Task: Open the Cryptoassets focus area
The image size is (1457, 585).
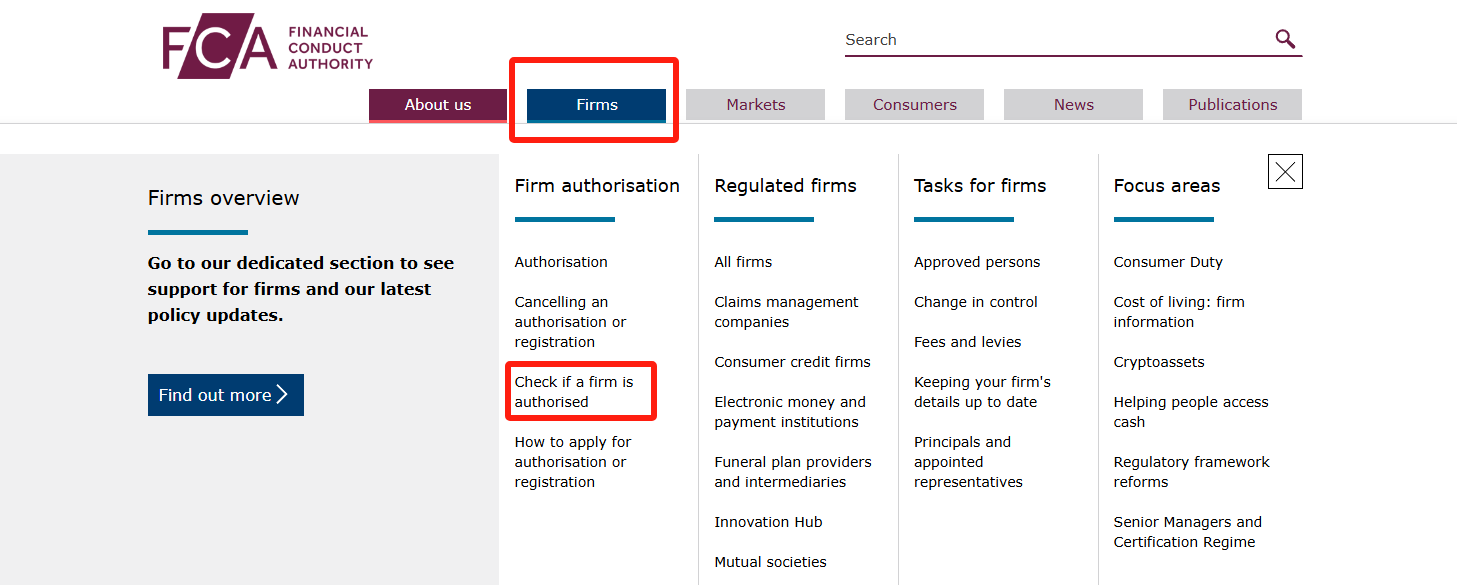Action: 1159,362
